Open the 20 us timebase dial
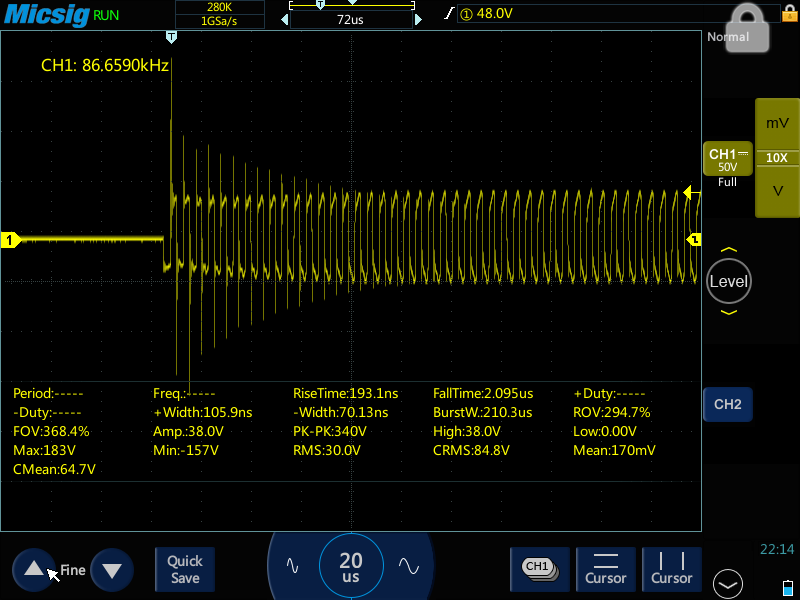This screenshot has width=800, height=600. pos(351,567)
